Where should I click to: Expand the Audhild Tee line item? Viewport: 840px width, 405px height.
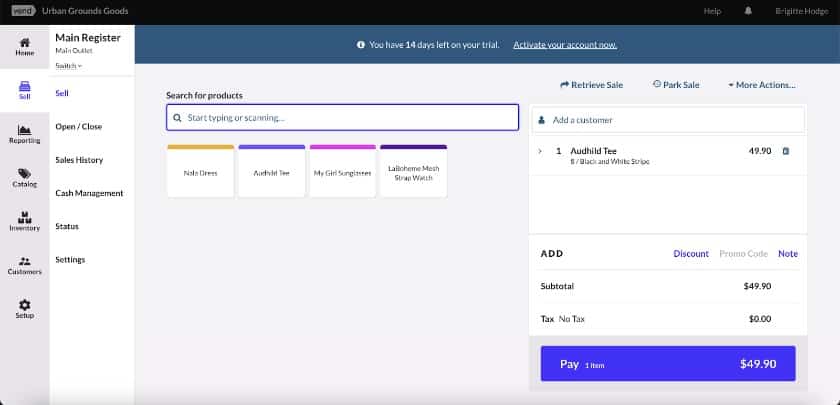[x=540, y=151]
